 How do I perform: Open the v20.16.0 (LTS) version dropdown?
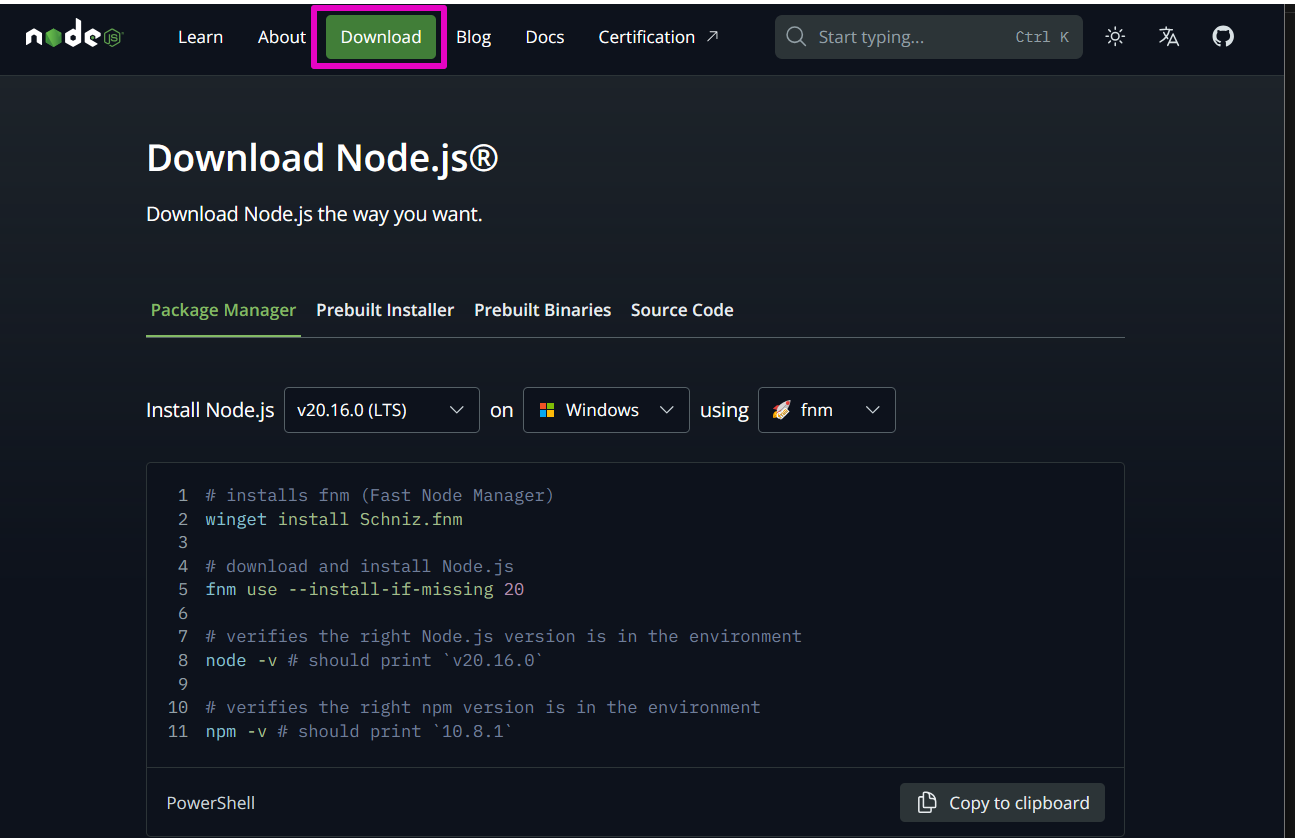coord(382,410)
